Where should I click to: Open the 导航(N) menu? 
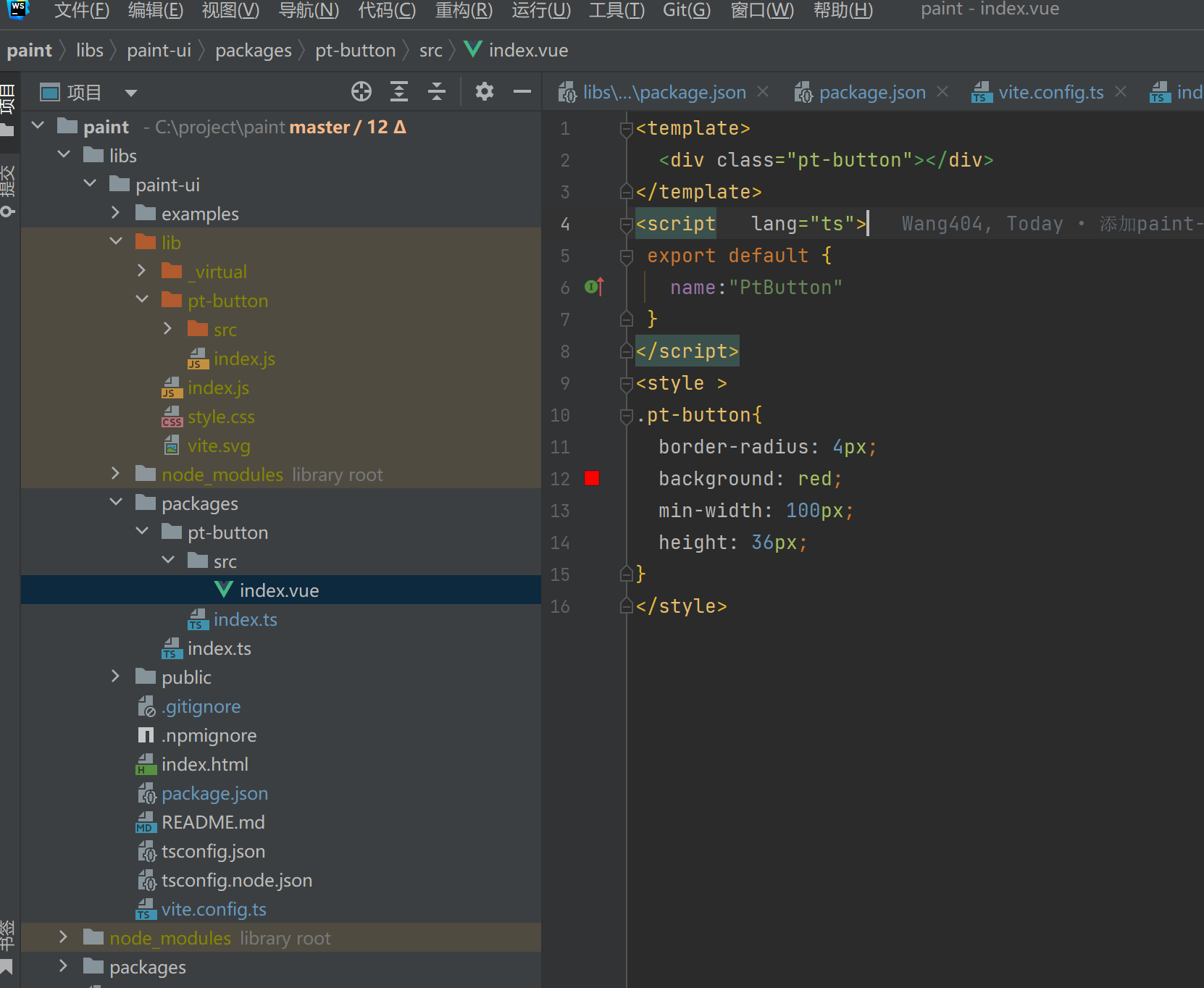[309, 10]
